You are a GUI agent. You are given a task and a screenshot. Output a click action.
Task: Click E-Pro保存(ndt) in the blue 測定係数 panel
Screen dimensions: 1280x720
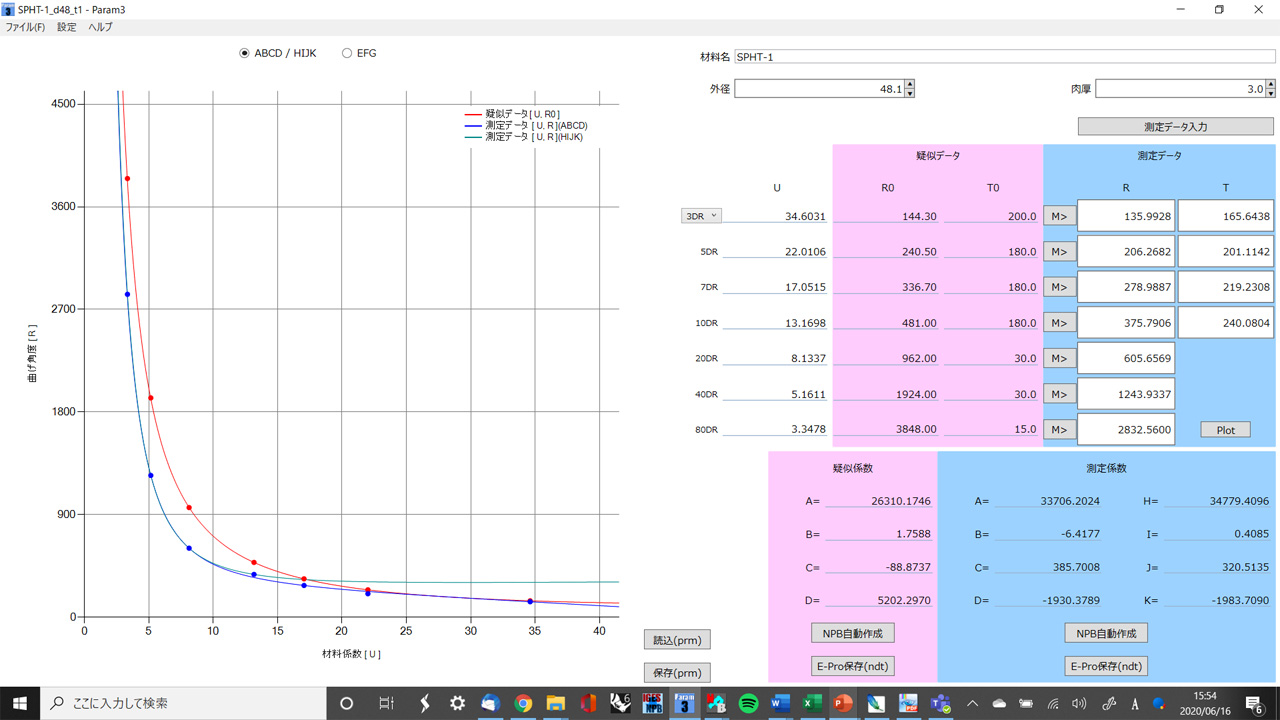[x=1106, y=666]
